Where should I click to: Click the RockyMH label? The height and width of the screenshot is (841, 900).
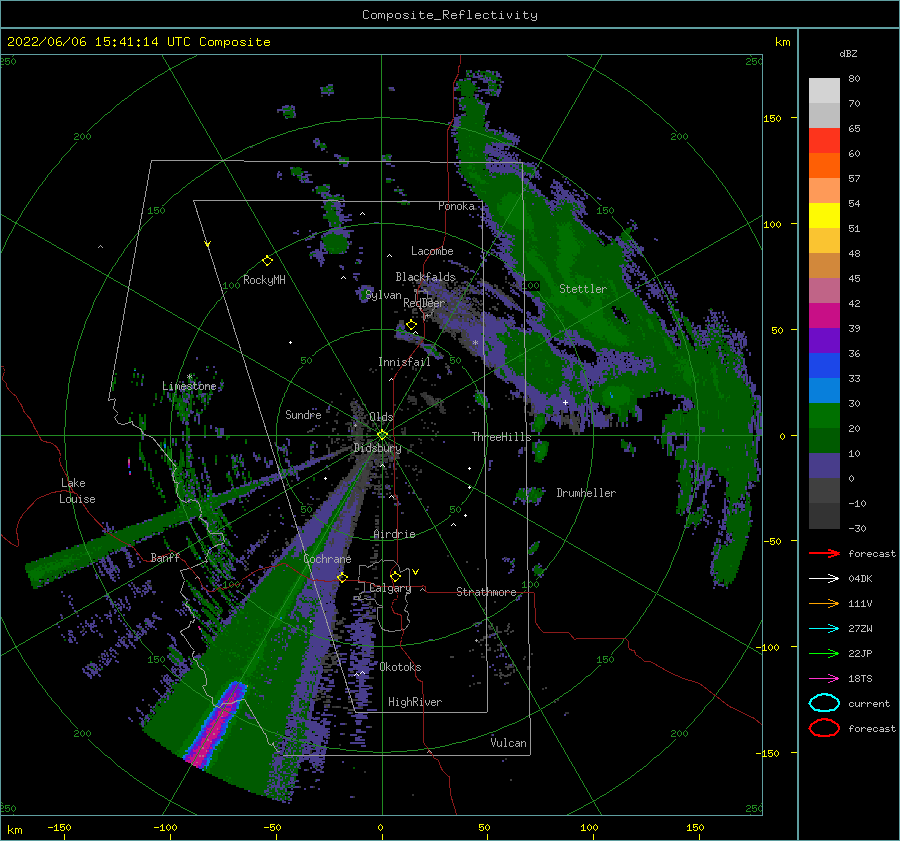click(264, 280)
